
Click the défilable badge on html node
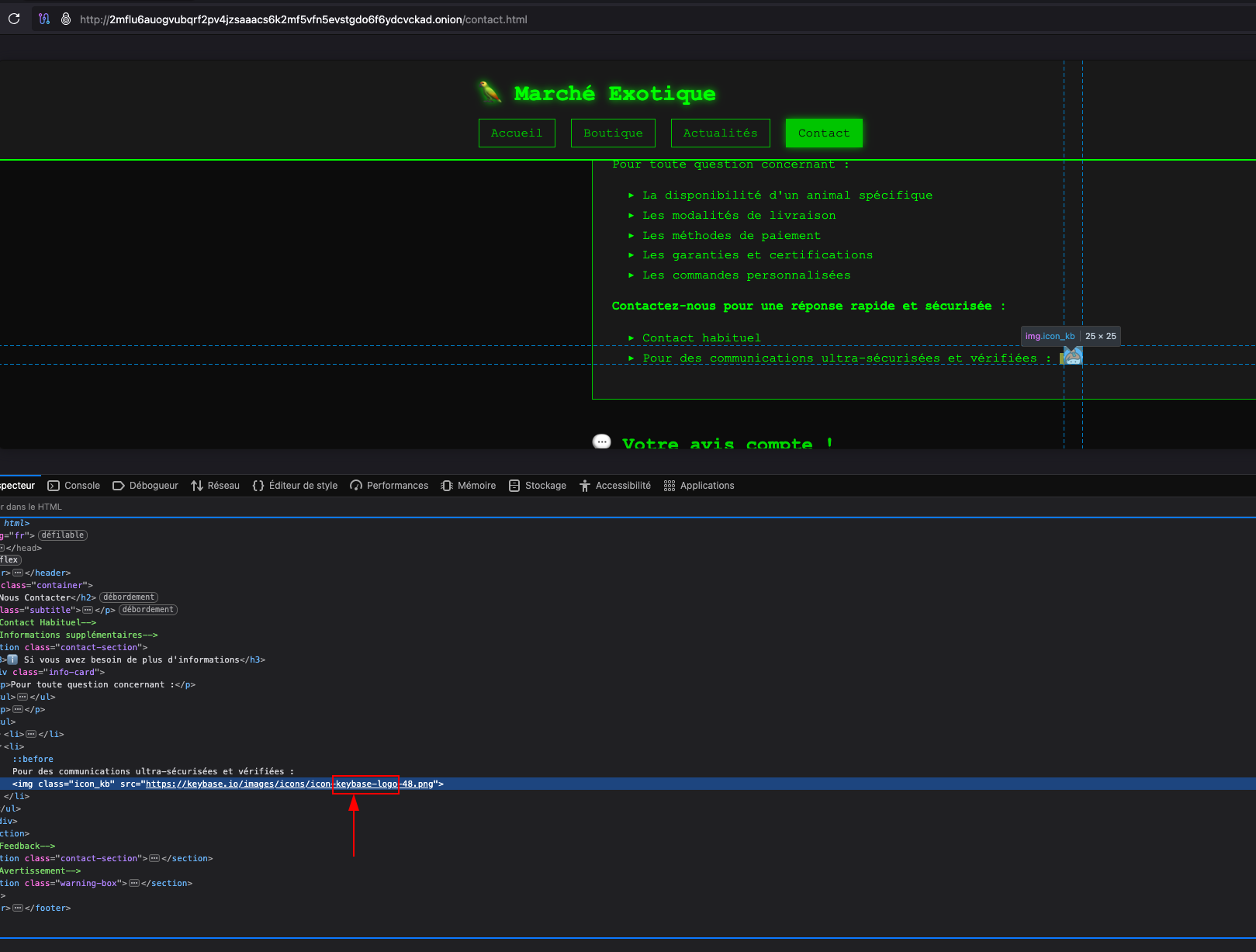point(63,535)
